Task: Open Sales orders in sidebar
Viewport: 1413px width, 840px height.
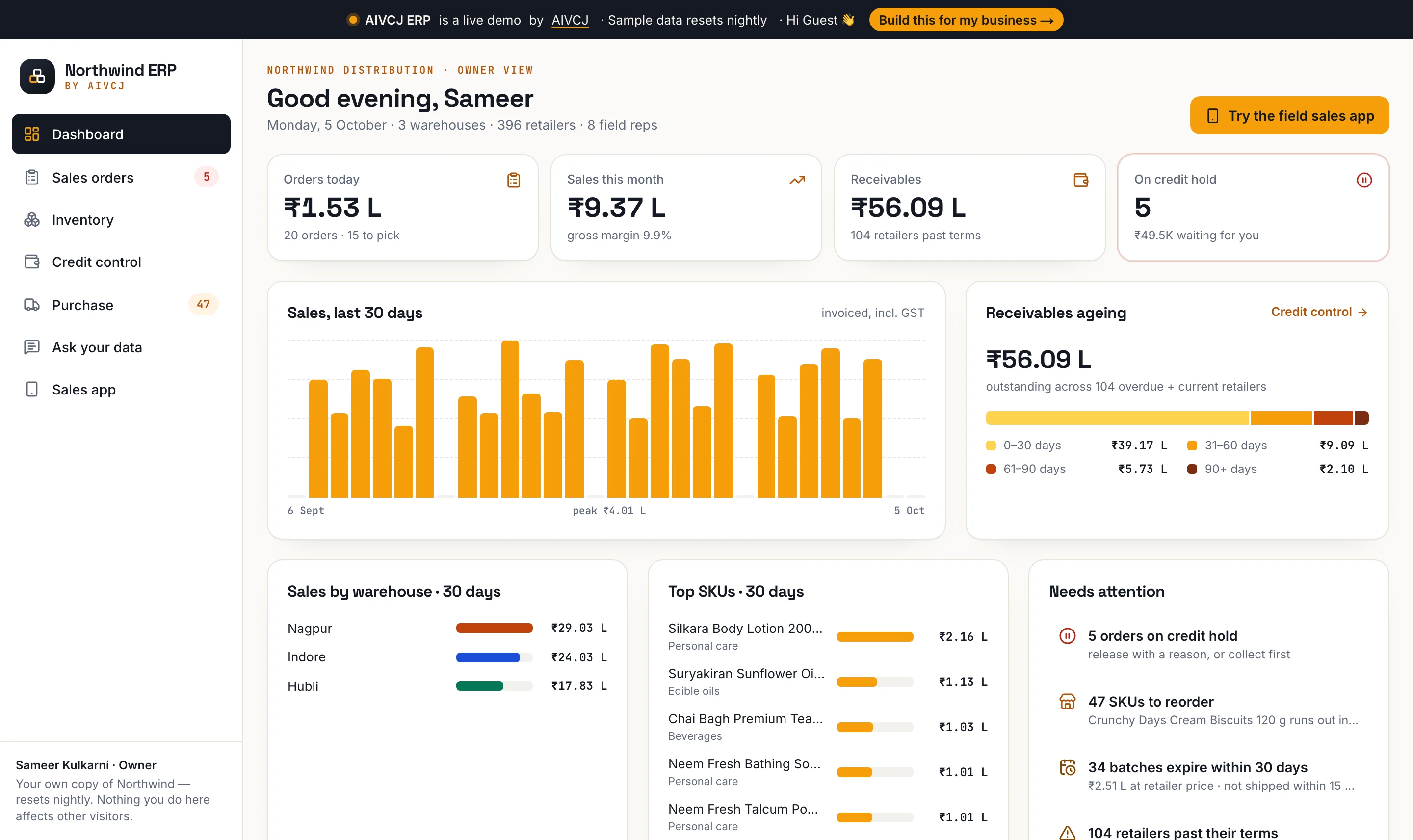Action: pos(121,178)
